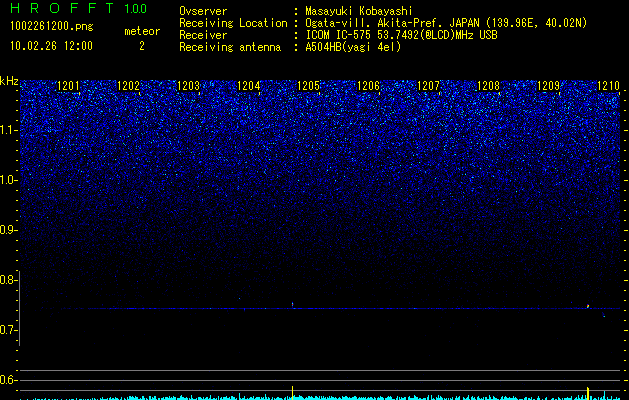This screenshot has width=629, height=400.
Task: Click the meteor echo on carrier near 1205
Action: point(293,305)
